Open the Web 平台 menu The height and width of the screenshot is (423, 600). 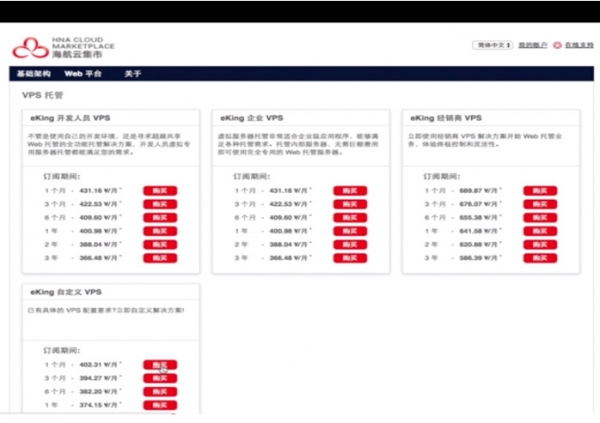(83, 73)
